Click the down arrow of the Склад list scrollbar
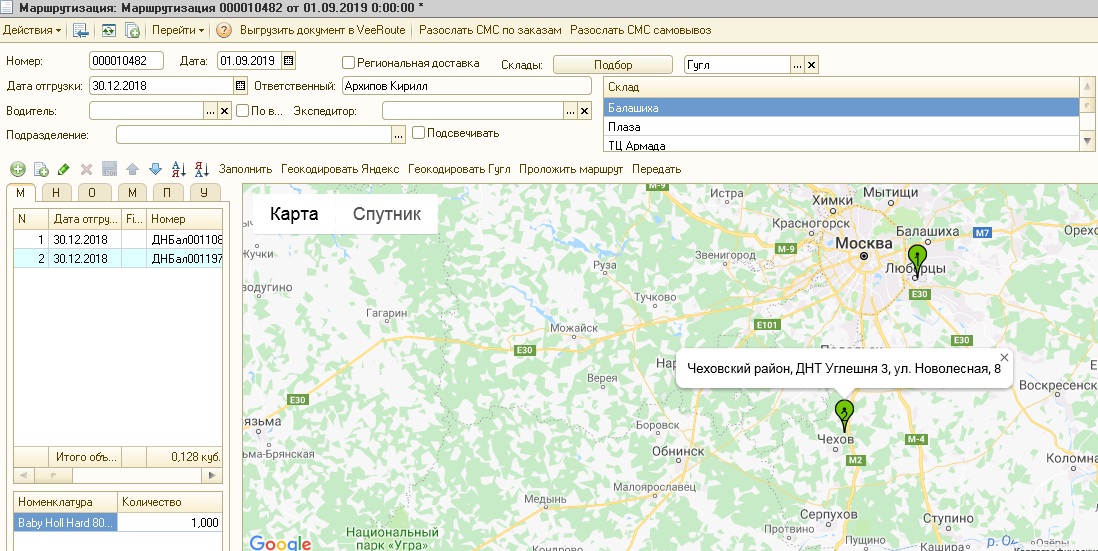 [x=1087, y=141]
